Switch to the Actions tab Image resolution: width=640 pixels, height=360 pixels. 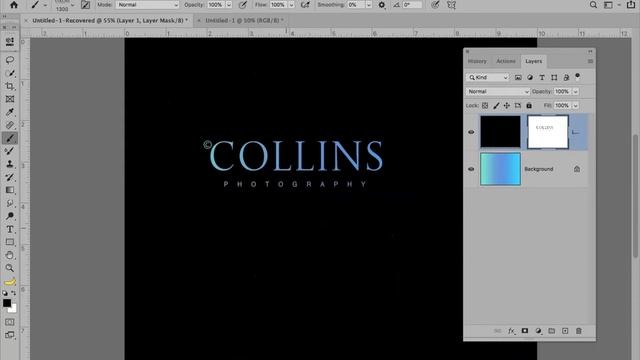[x=506, y=61]
